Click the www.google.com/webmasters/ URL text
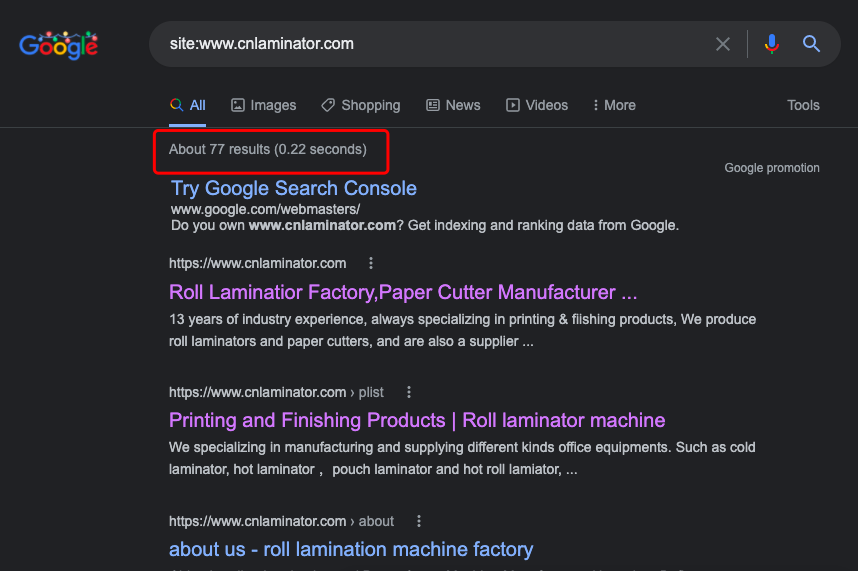Viewport: 858px width, 571px height. click(265, 209)
